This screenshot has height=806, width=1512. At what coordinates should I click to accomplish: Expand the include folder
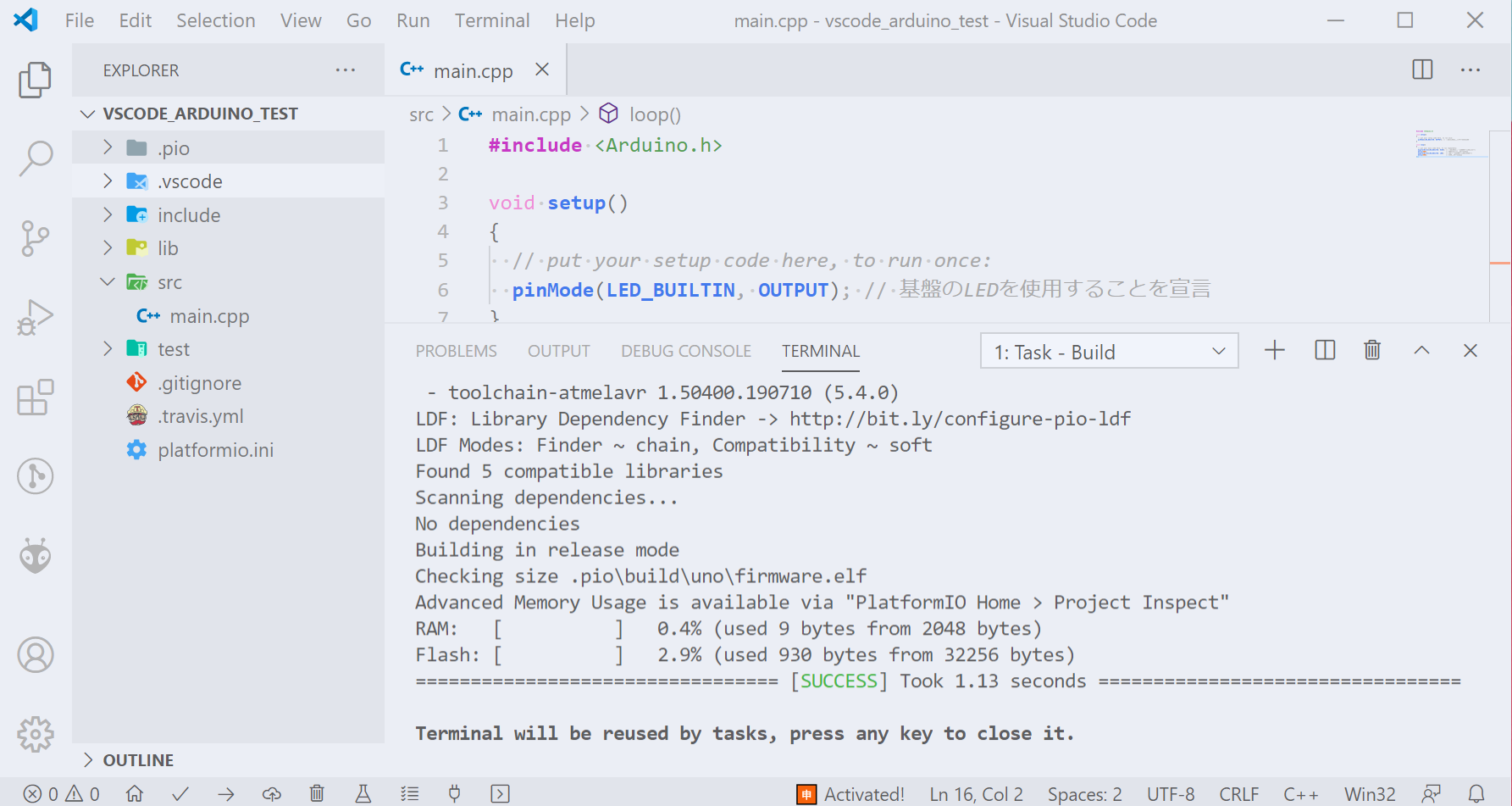[x=228, y=214]
